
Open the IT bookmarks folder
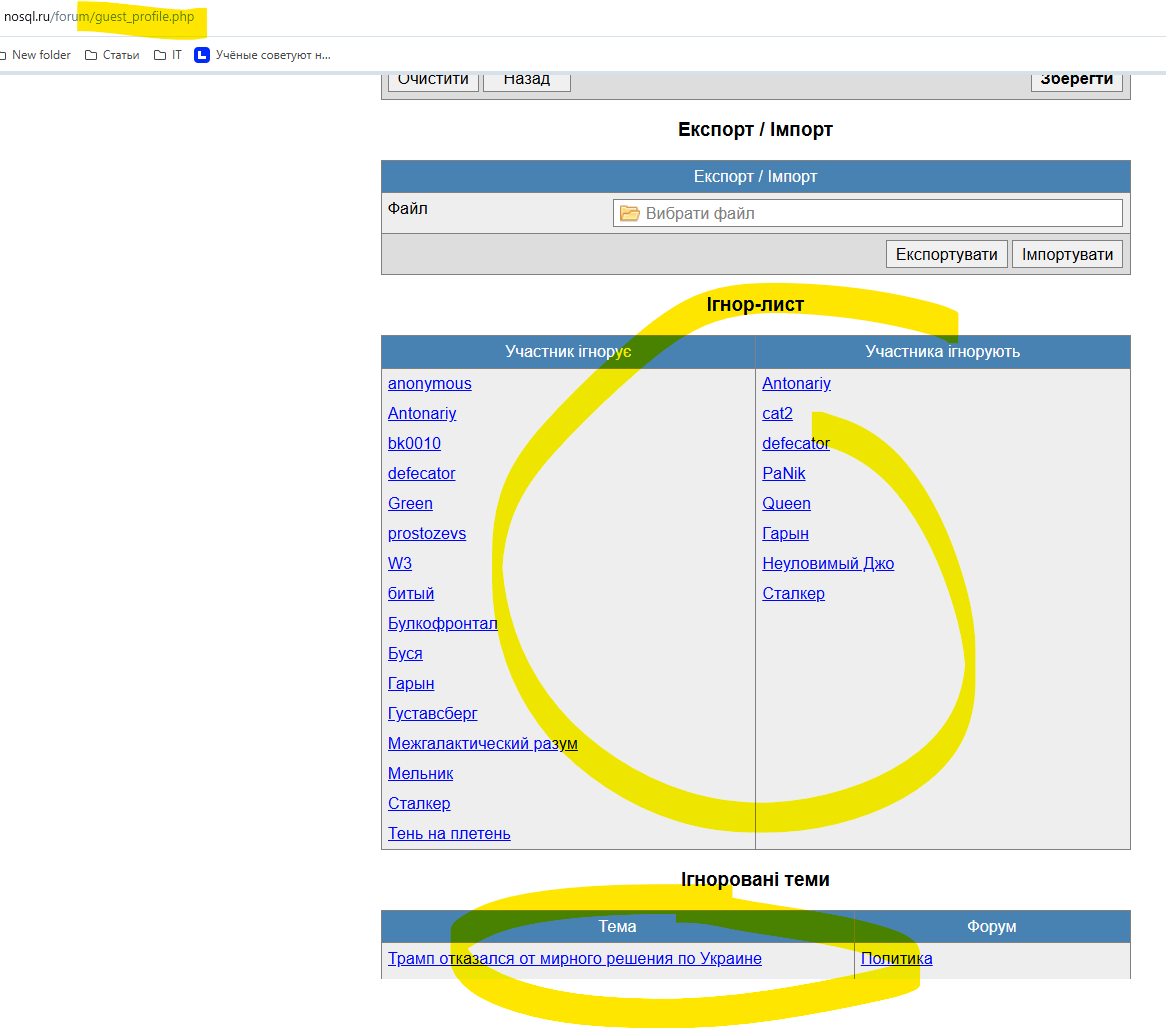pyautogui.click(x=168, y=55)
